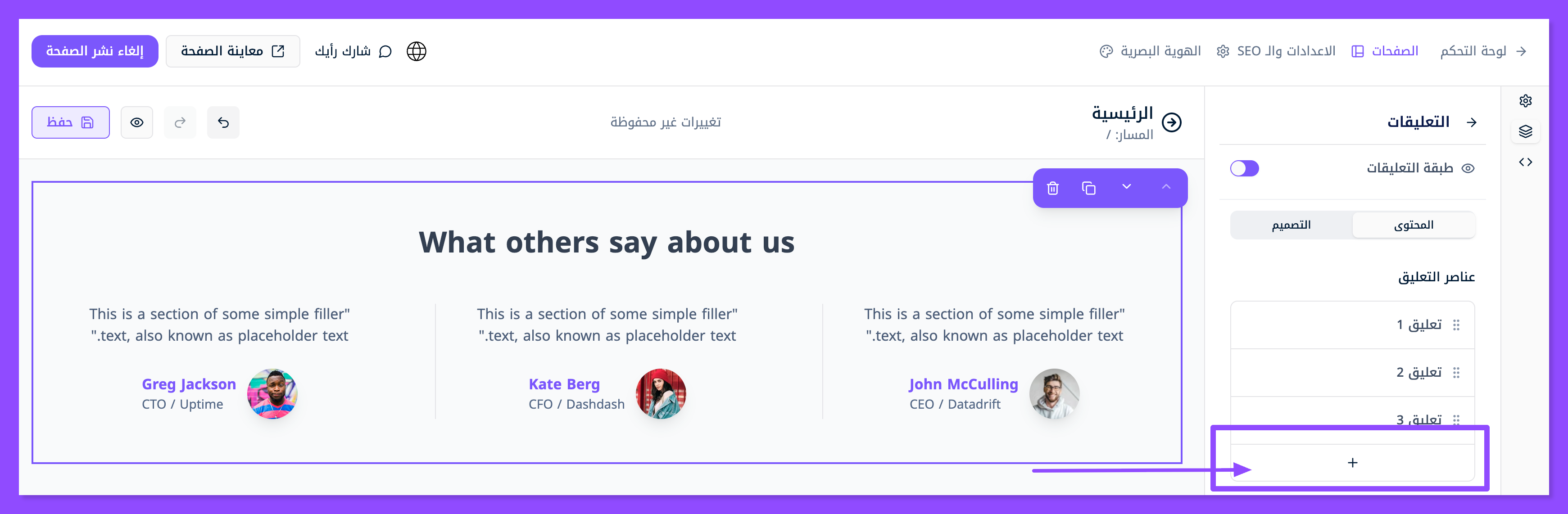Add a new testimonial with plus
The height and width of the screenshot is (514, 1568).
(x=1352, y=463)
